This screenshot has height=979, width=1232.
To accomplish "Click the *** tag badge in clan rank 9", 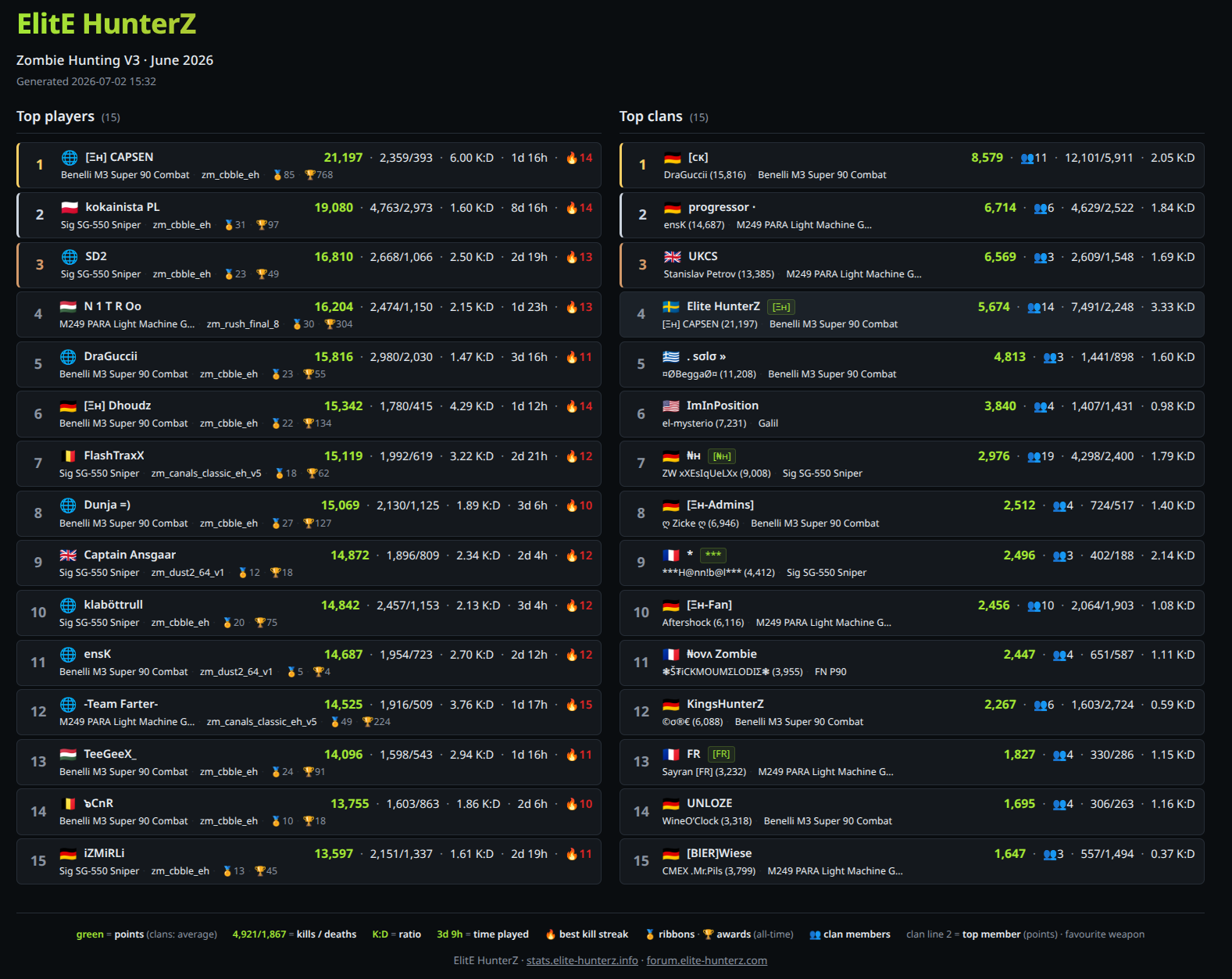I will 712,556.
